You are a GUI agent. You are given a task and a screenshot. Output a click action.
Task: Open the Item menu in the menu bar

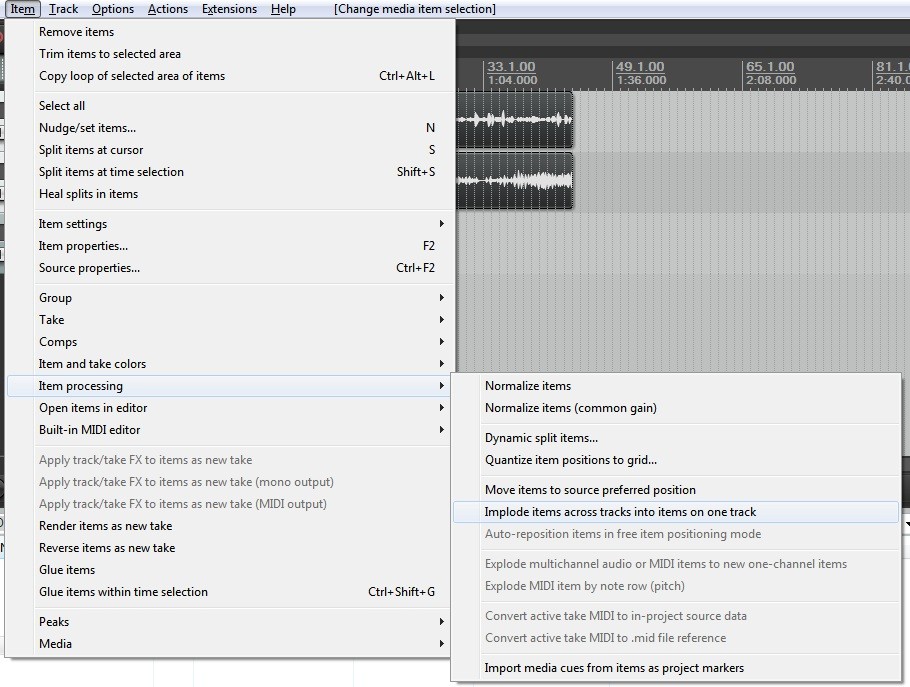(x=23, y=9)
